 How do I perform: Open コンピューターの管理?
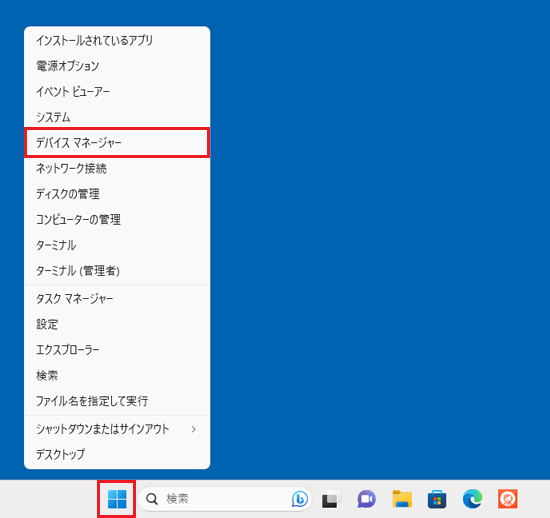point(117,220)
